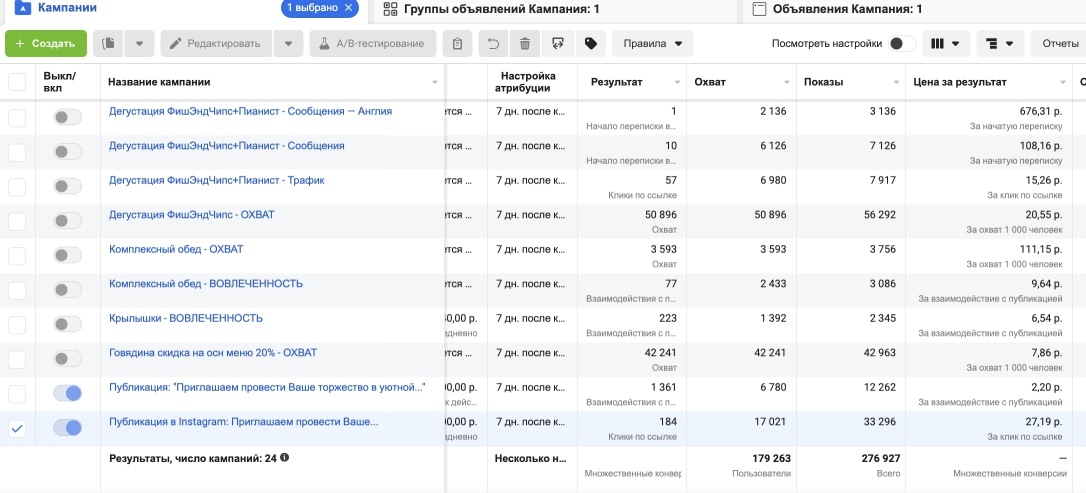
Task: Expand the edit options dropdown arrow
Action: 288,44
